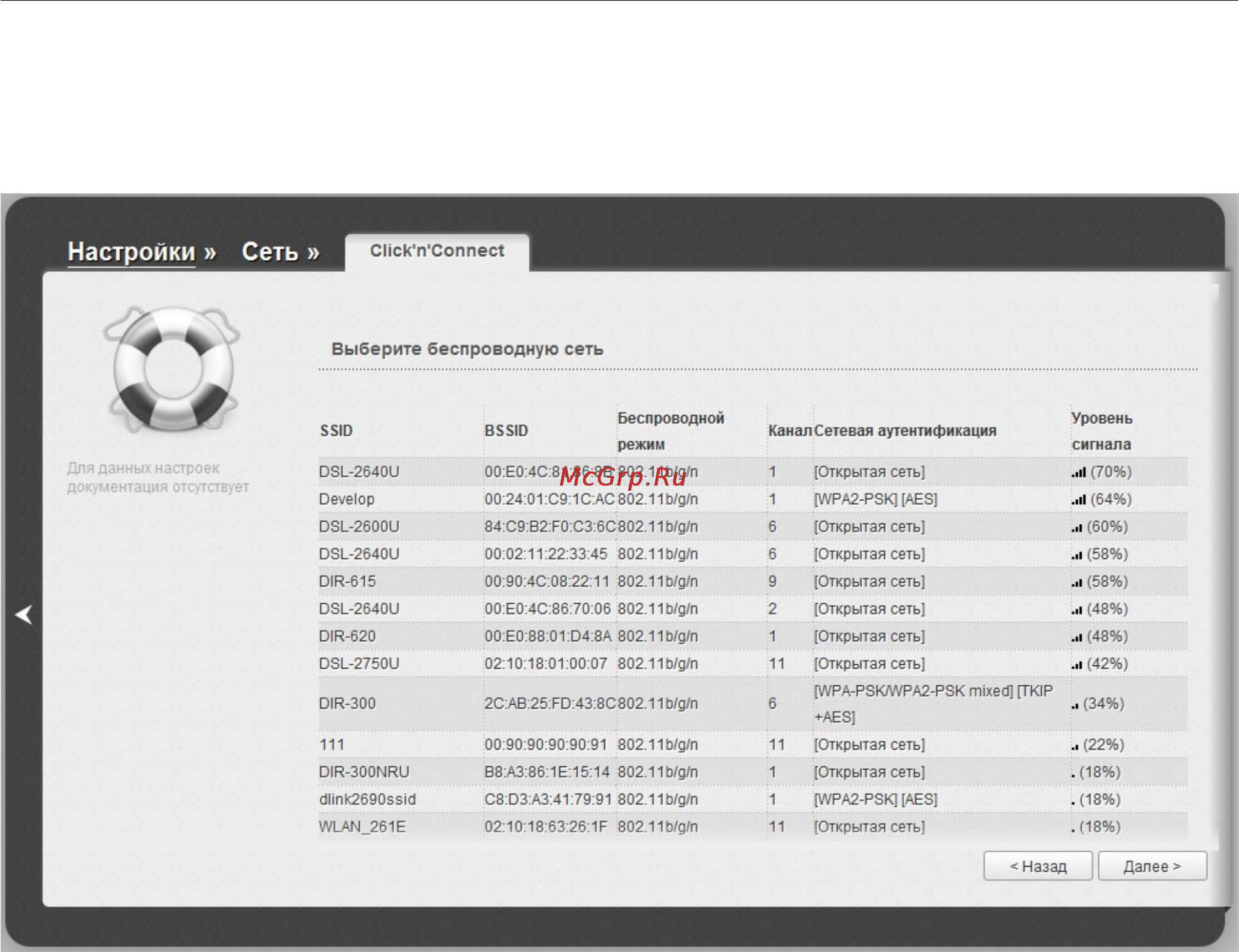Go back with the Назад button
The height and width of the screenshot is (952, 1239).
1038,867
